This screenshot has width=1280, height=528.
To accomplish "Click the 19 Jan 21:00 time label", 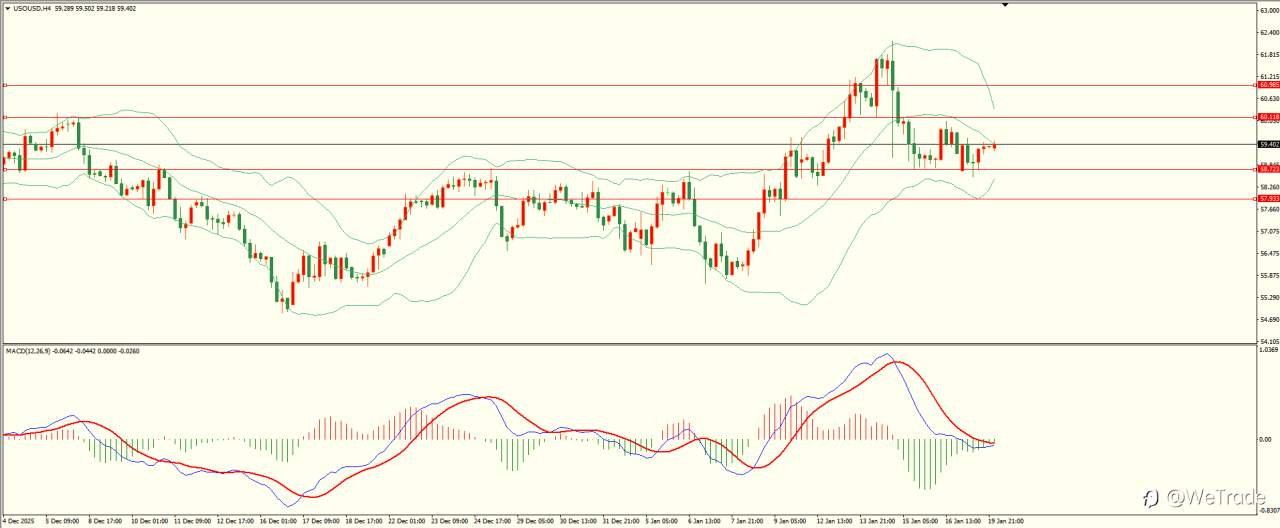I will coord(1006,522).
